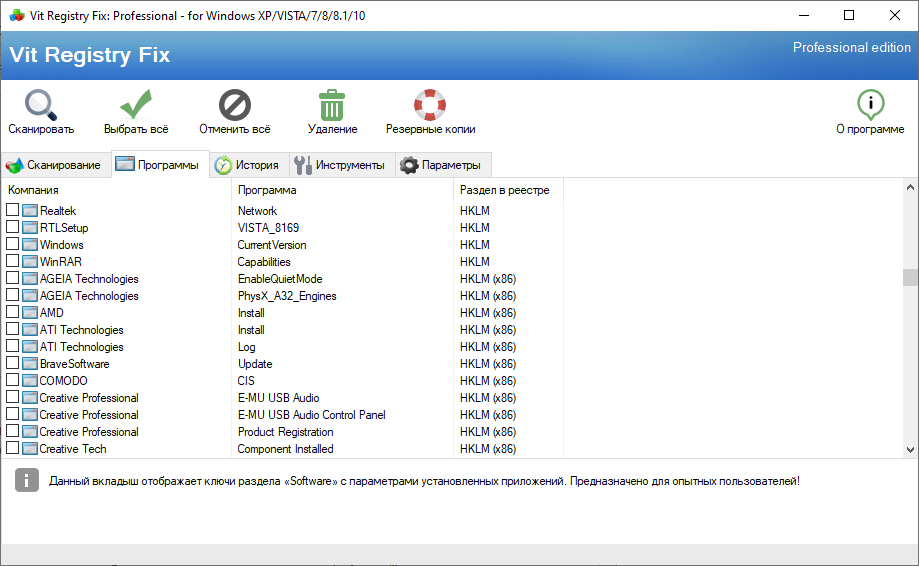Check the AGEIA PhysX_A32_Engines row checkbox
The width and height of the screenshot is (919, 566).
12,294
